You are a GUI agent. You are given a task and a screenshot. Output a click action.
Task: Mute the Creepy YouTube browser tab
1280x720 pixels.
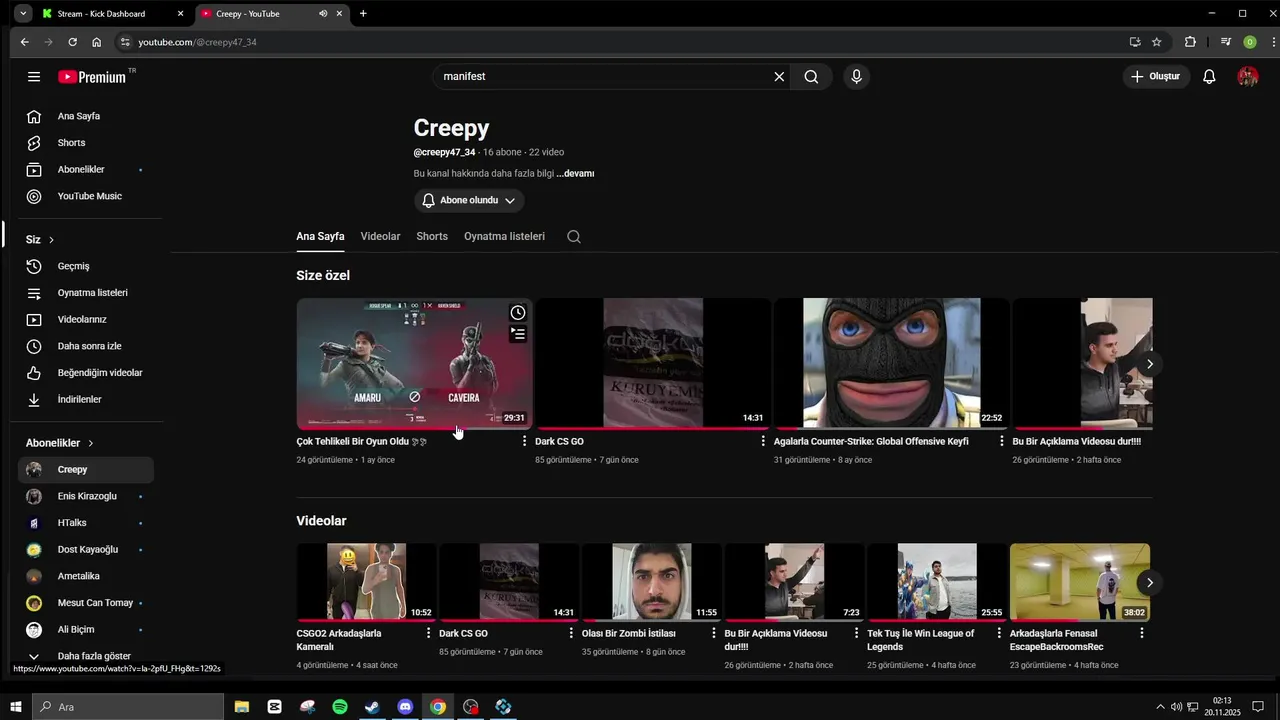pyautogui.click(x=322, y=14)
